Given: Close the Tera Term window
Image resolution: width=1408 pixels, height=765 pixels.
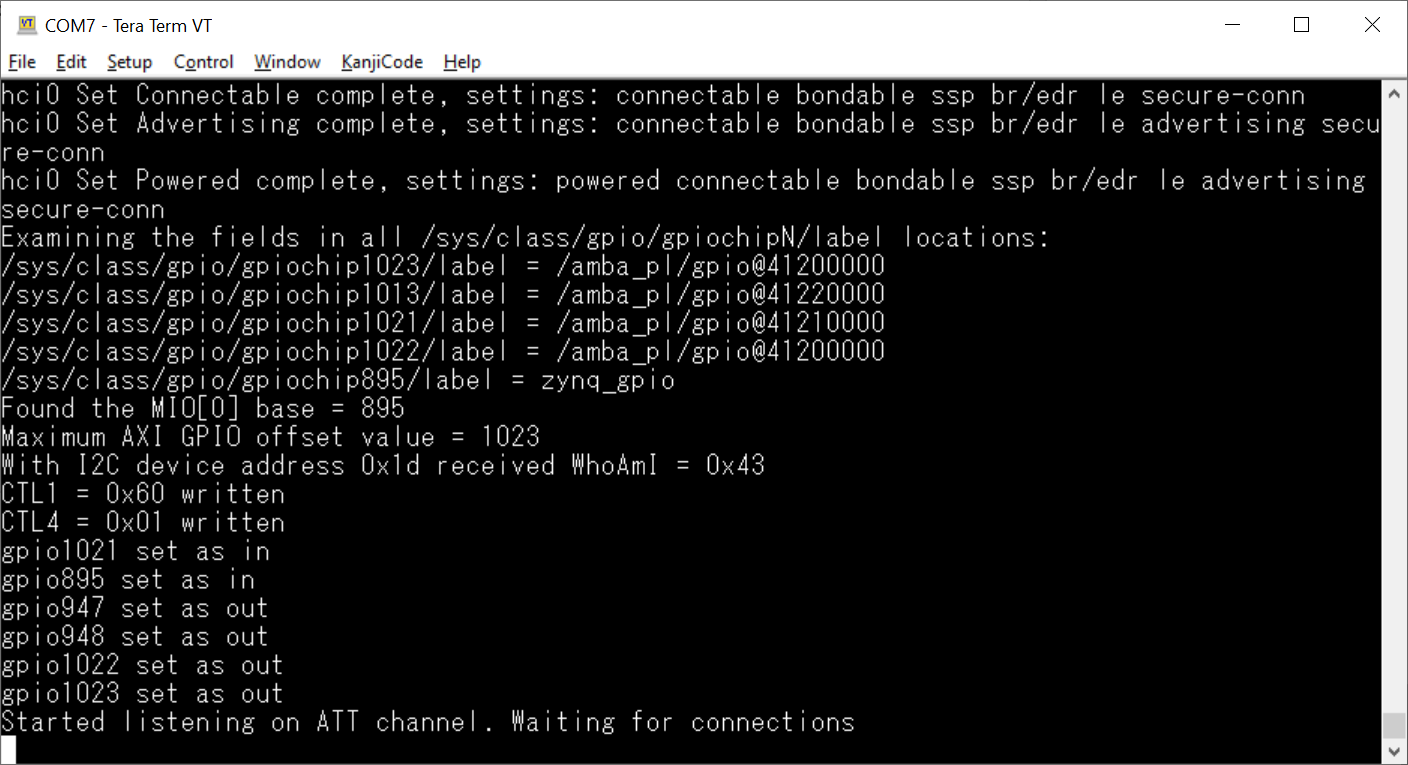Looking at the screenshot, I should click(x=1371, y=25).
